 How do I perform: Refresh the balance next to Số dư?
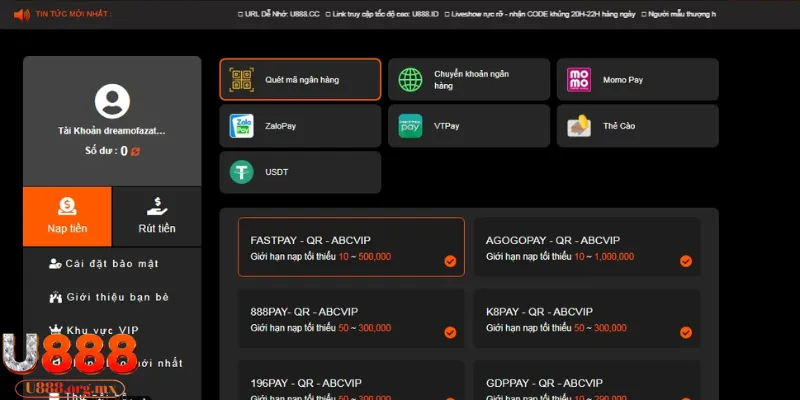click(136, 151)
